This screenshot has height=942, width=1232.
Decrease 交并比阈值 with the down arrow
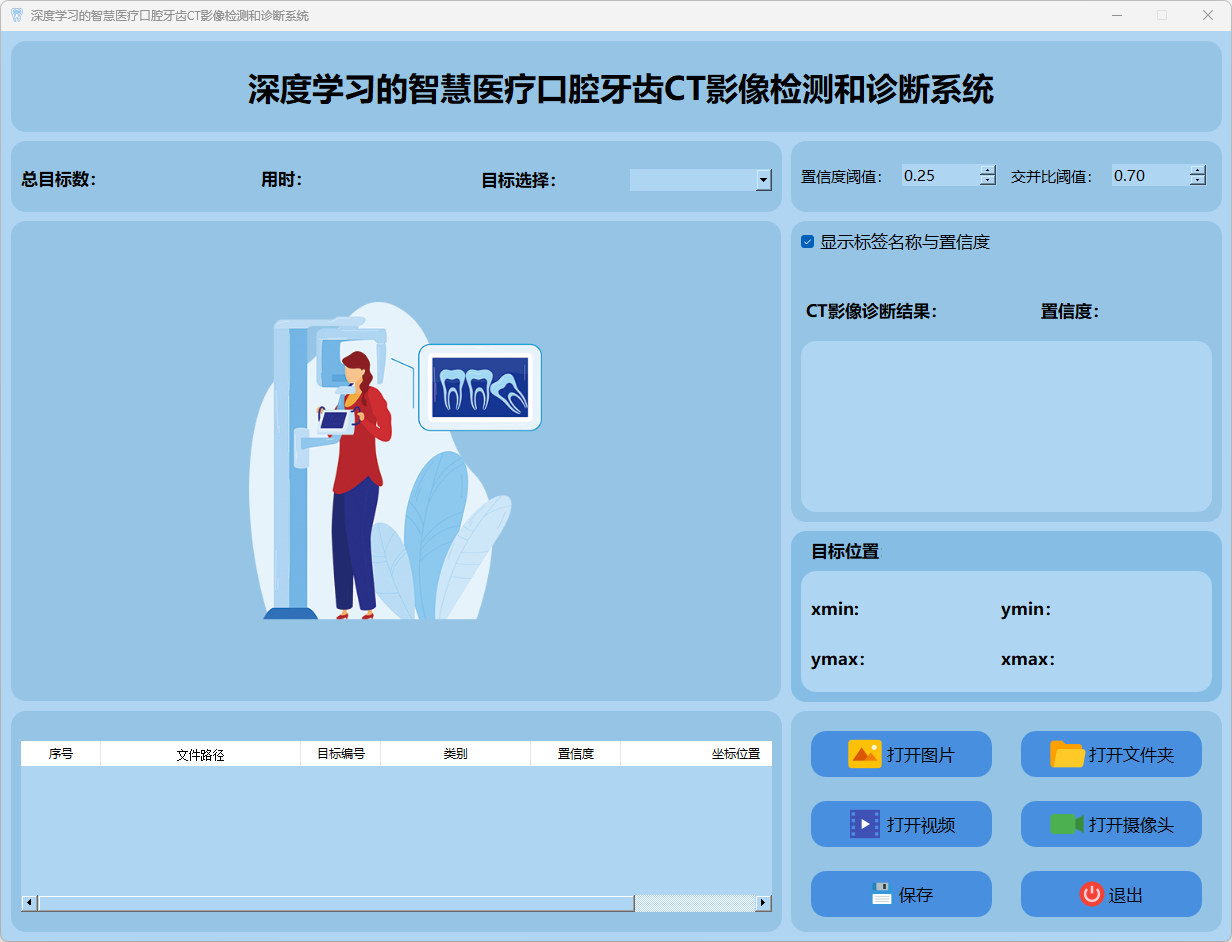pos(1198,181)
